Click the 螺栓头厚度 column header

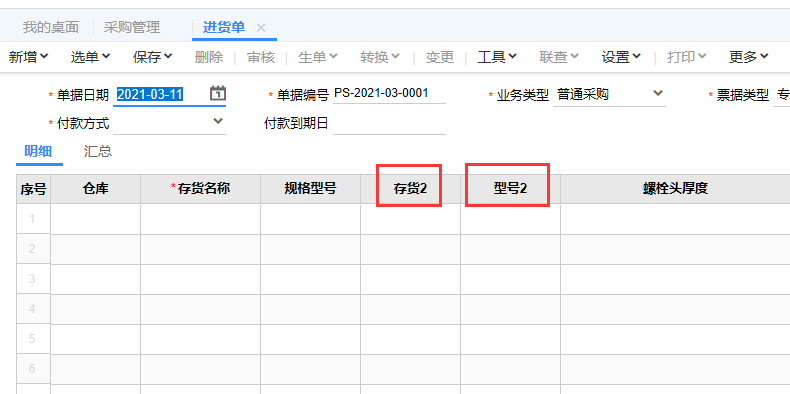click(x=676, y=189)
